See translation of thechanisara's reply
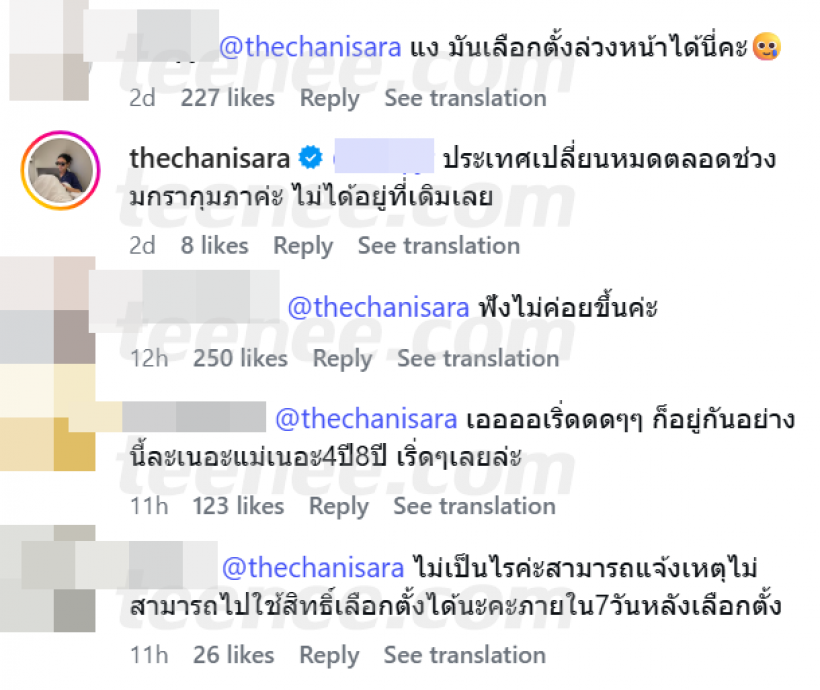 [x=438, y=245]
